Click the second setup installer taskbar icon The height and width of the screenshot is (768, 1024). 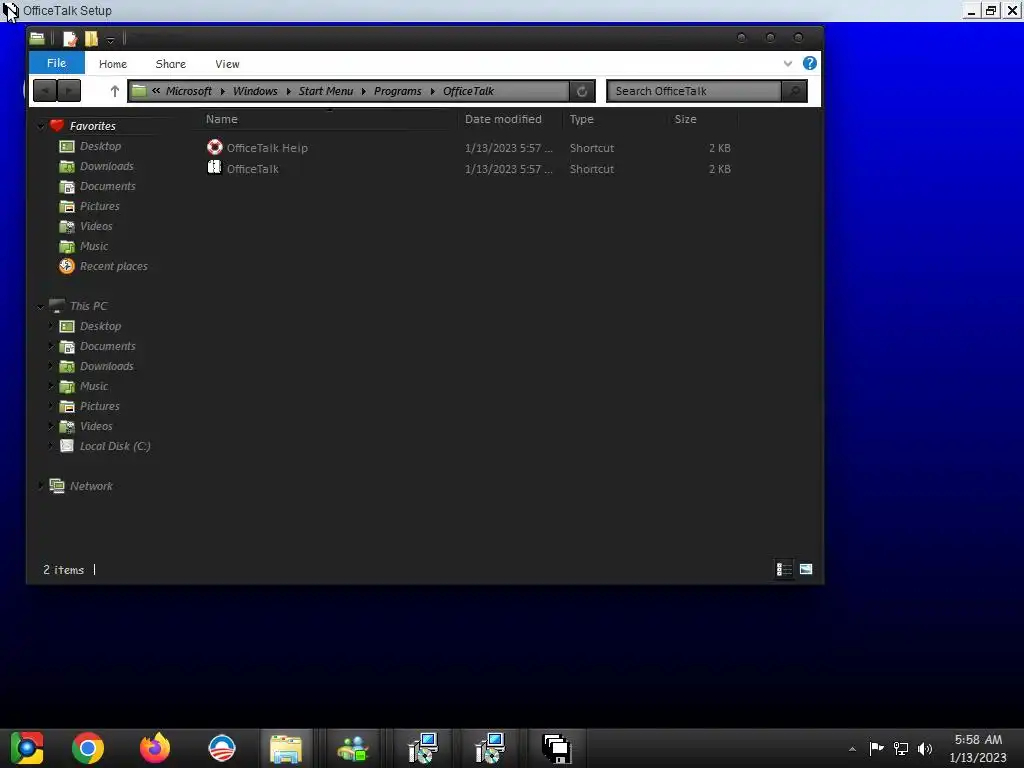pos(490,748)
